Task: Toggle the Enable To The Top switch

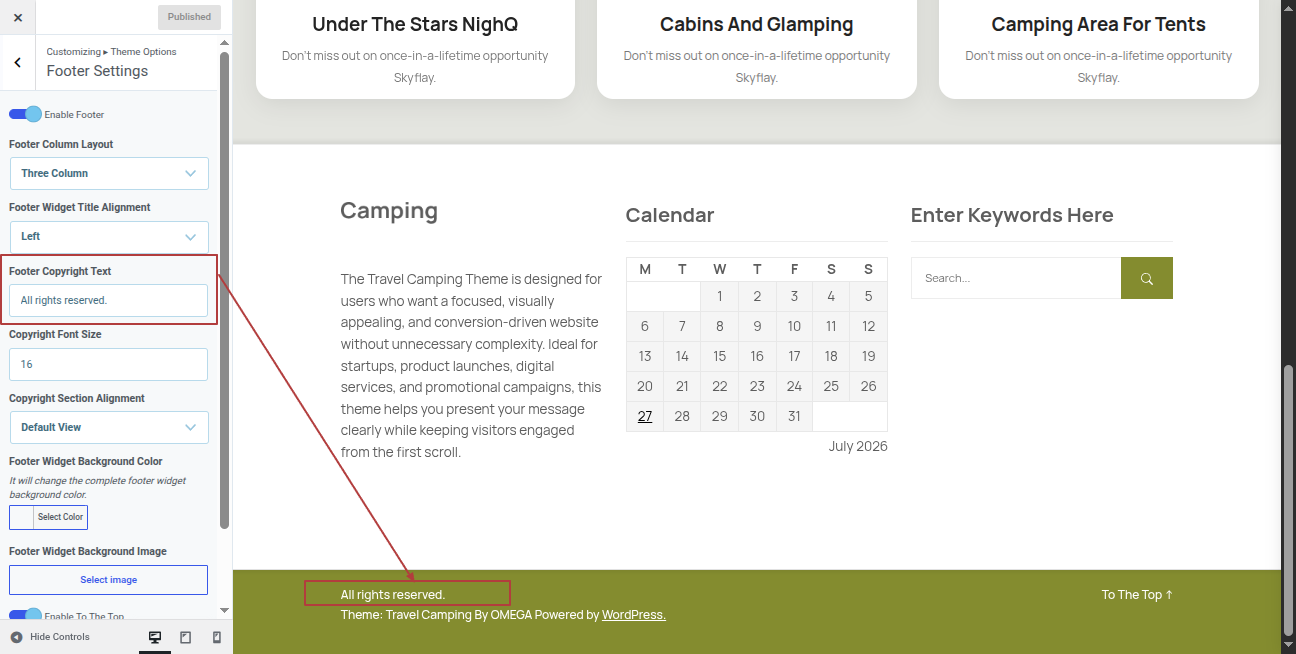Action: coord(25,615)
